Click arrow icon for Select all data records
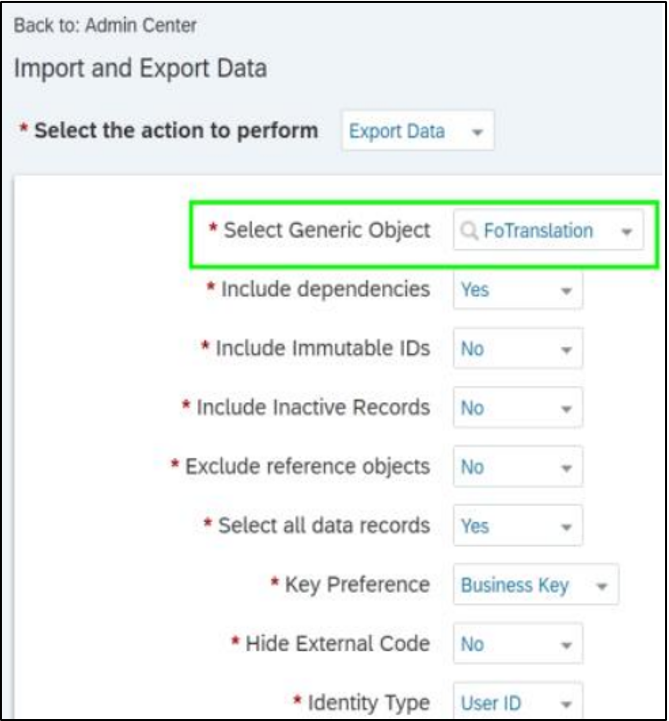Image resolution: width=669 pixels, height=721 pixels. coord(566,527)
